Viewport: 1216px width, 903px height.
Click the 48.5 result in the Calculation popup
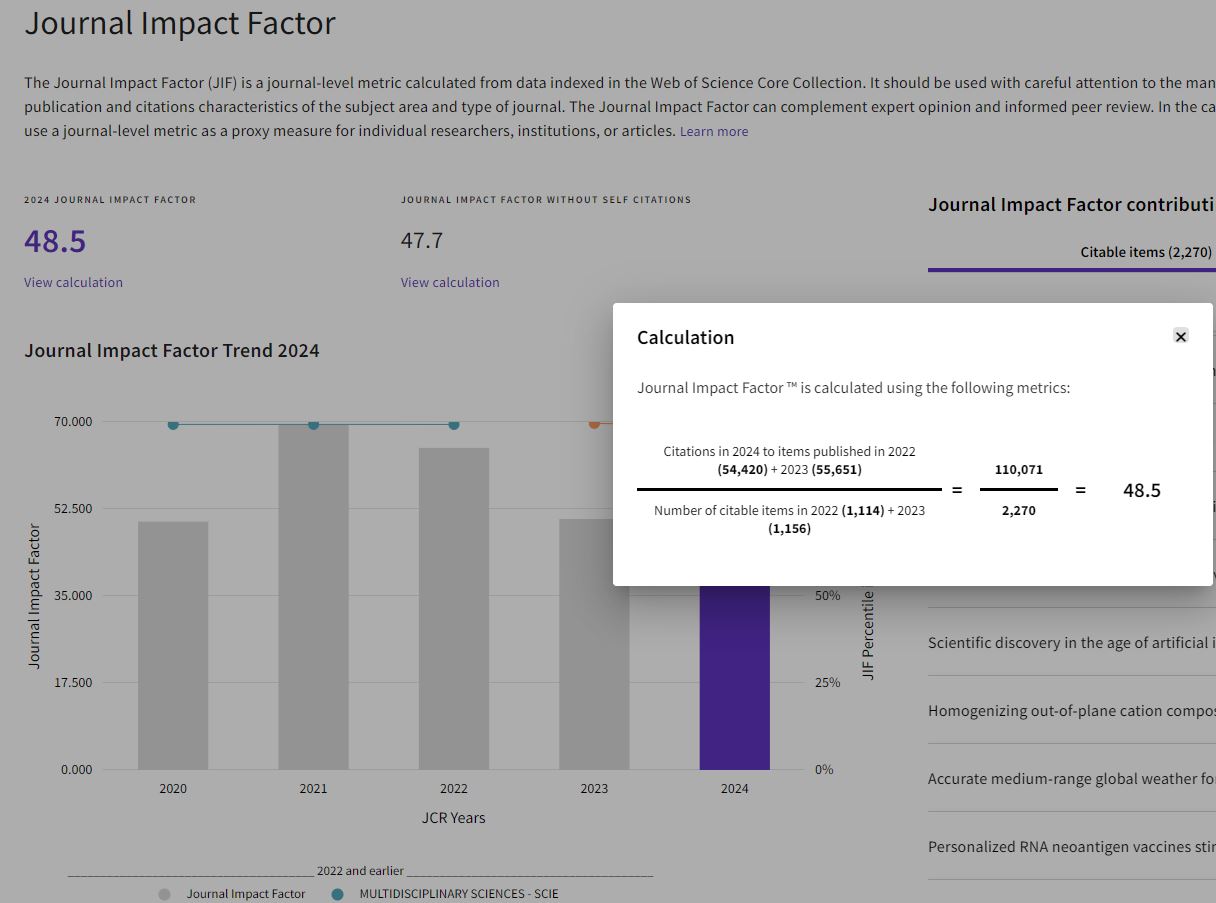click(x=1142, y=491)
